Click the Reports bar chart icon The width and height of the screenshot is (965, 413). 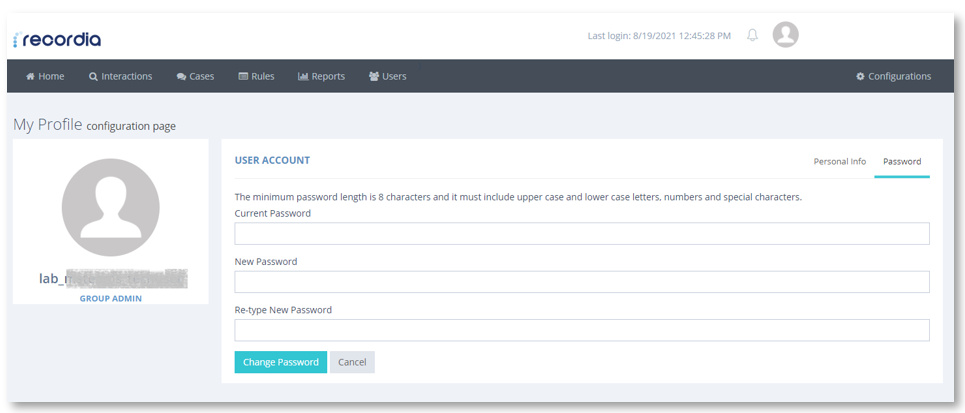pyautogui.click(x=303, y=76)
